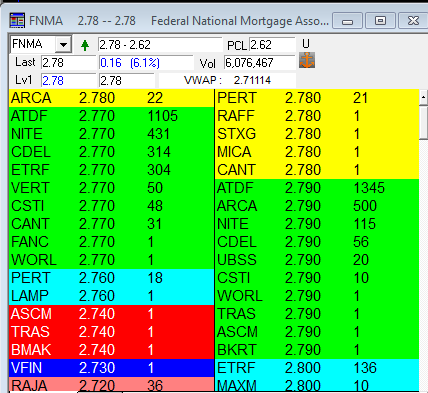The height and width of the screenshot is (393, 428).
Task: Click the FNMA symbol entry box
Action: point(33,44)
